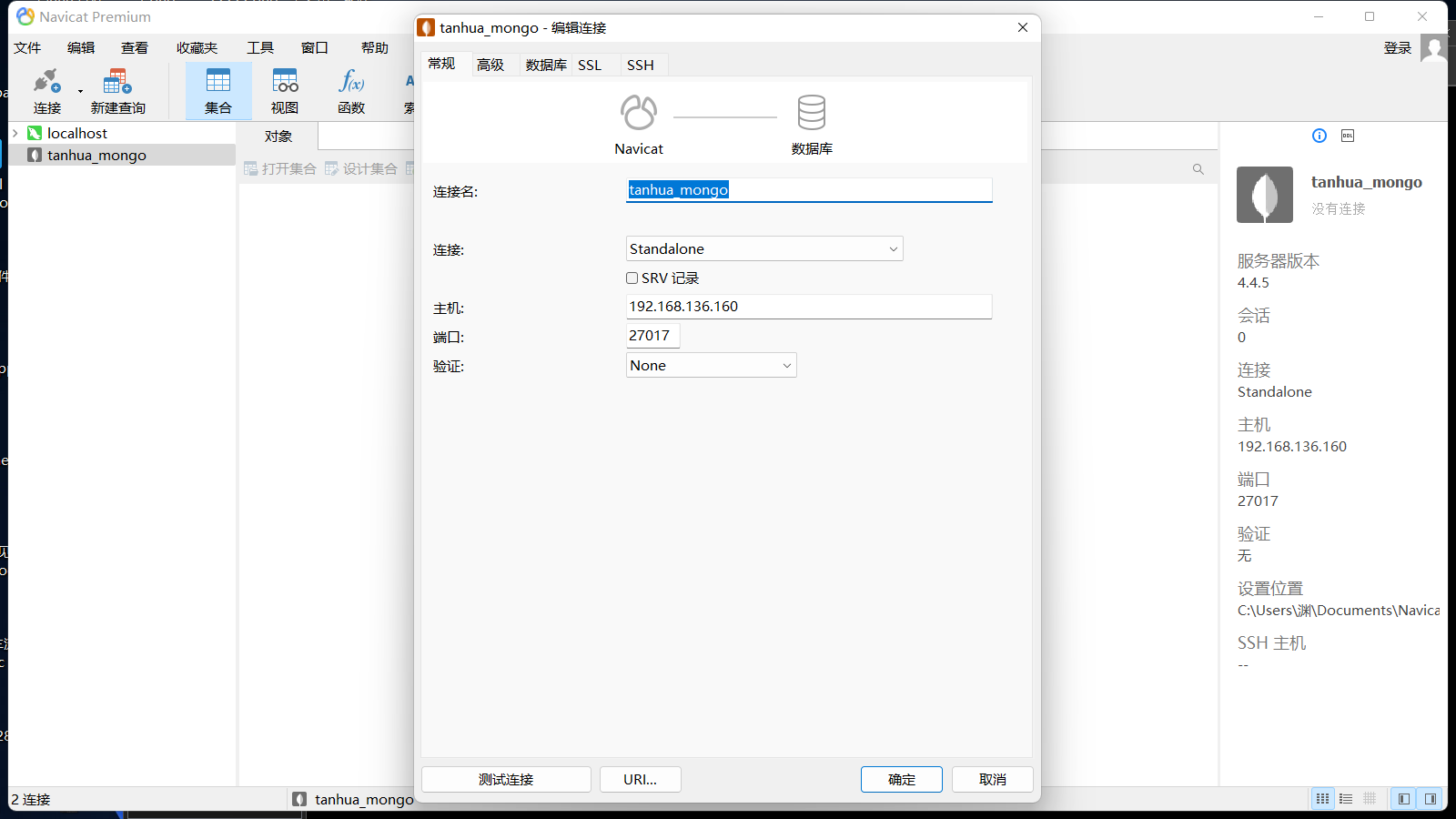Click the 192.168.136.160 host in right panel
The width and height of the screenshot is (1456, 819).
point(1292,447)
